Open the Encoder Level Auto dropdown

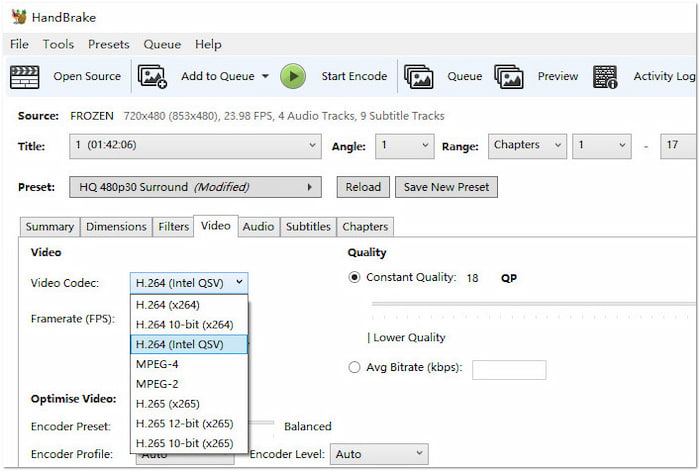(x=379, y=454)
